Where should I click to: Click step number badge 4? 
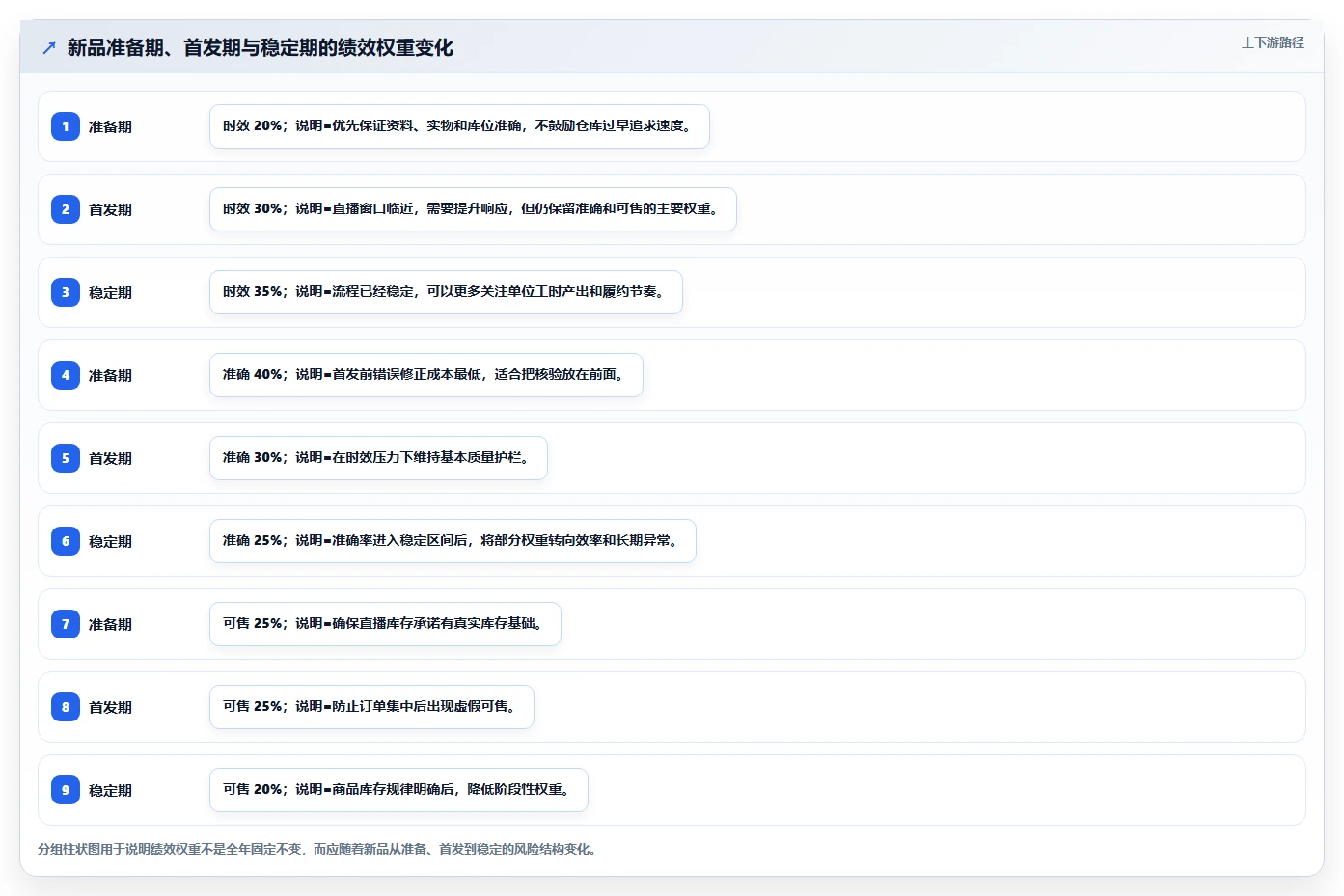coord(66,375)
